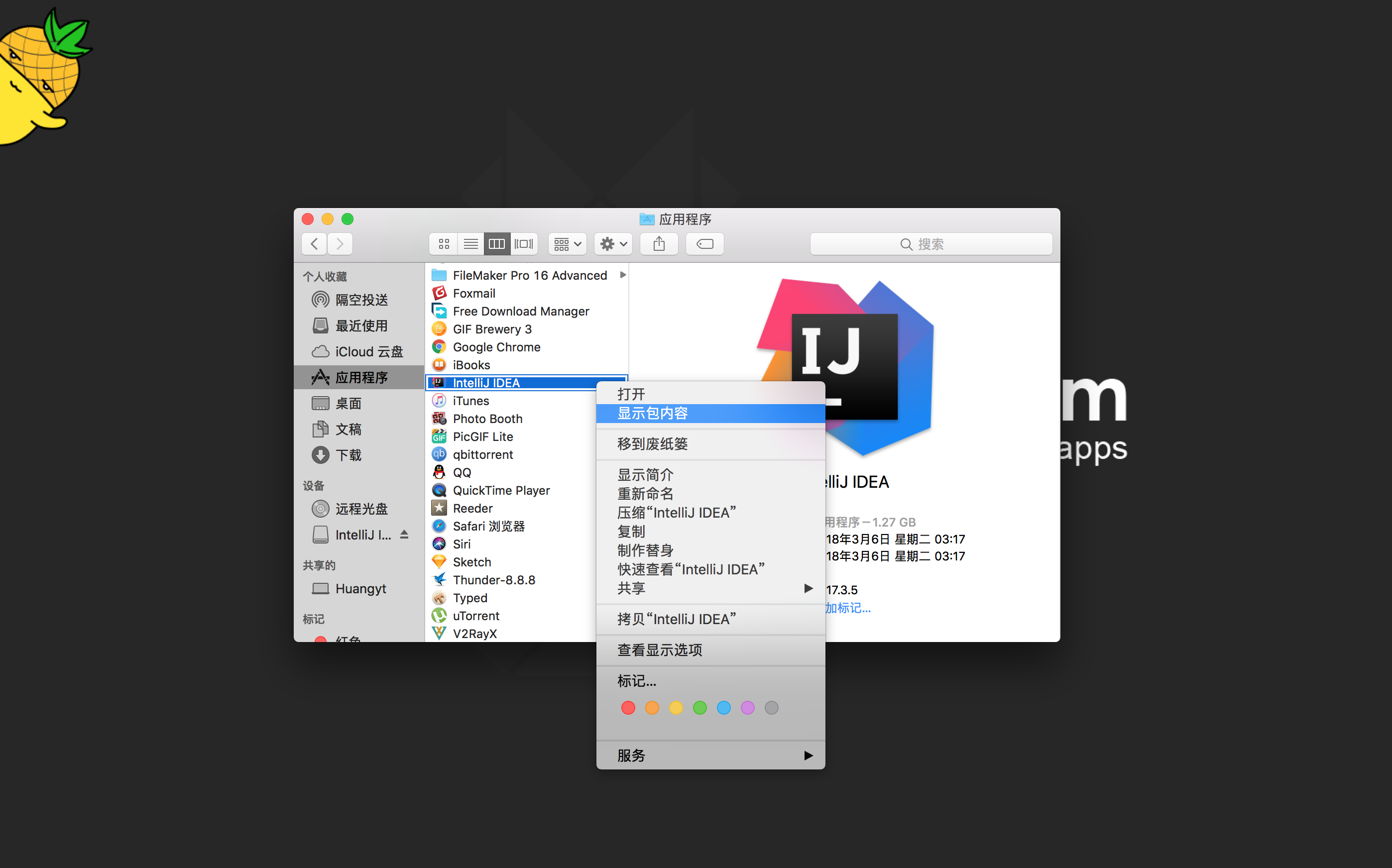Open AirDrop 隔空投送 in sidebar
The height and width of the screenshot is (868, 1392).
click(x=359, y=300)
